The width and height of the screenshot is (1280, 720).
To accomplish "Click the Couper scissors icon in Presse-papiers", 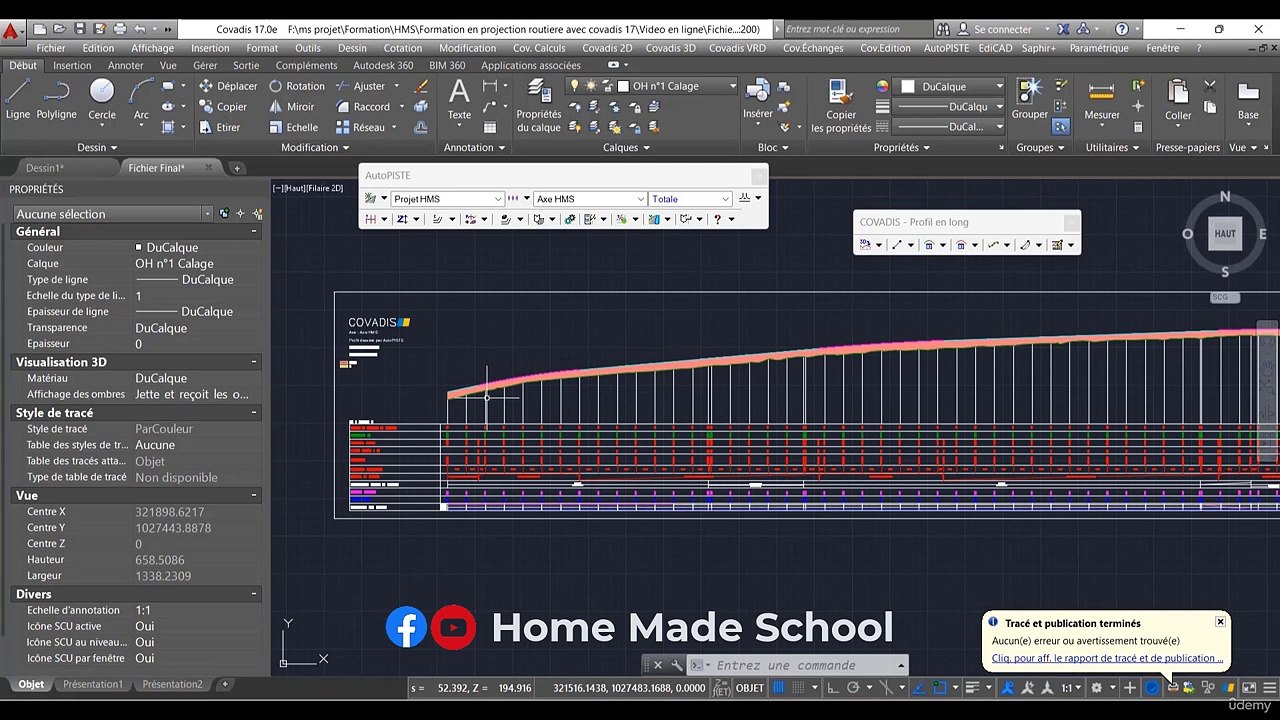I will tap(1210, 86).
